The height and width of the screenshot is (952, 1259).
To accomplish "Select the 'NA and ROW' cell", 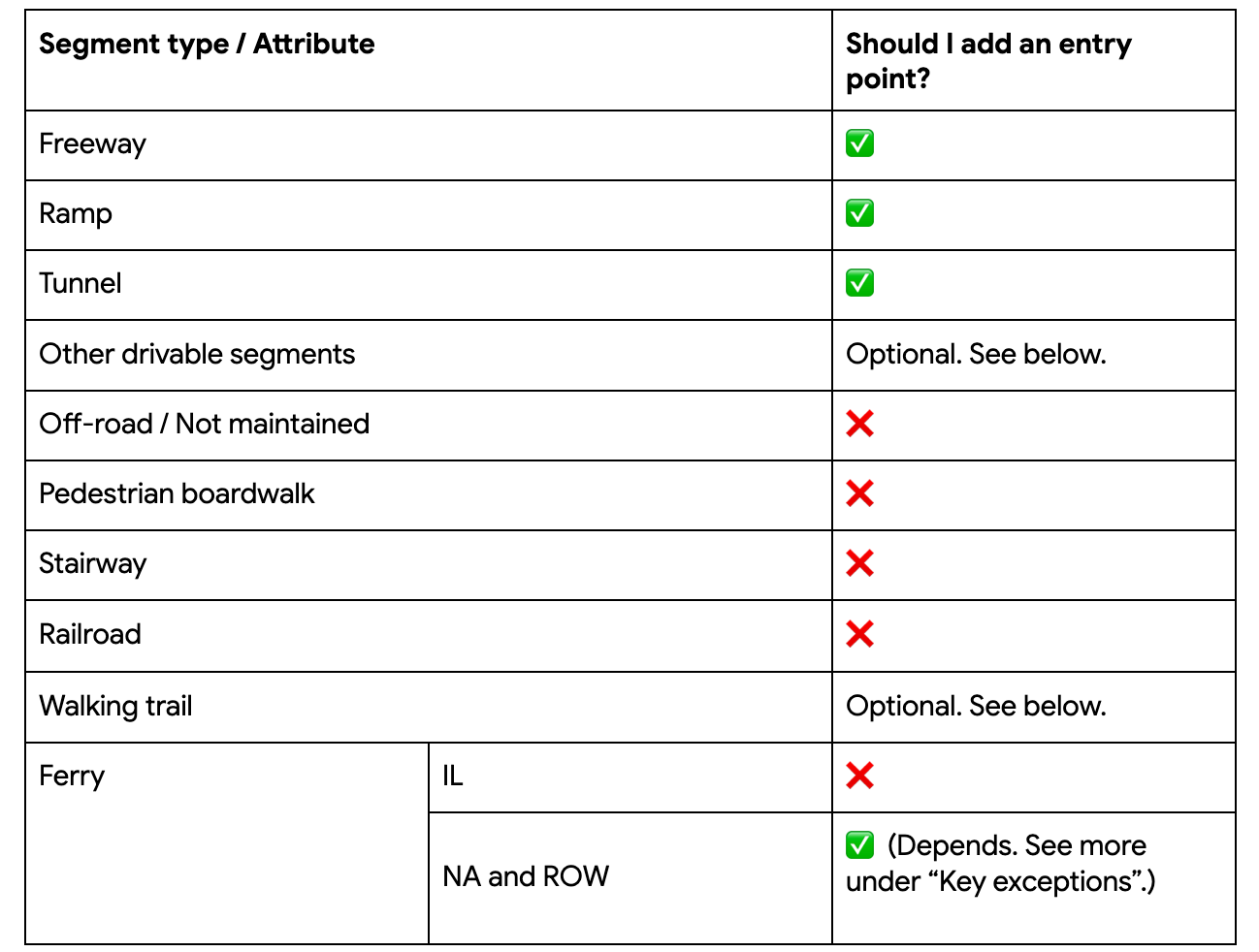I will [x=630, y=878].
